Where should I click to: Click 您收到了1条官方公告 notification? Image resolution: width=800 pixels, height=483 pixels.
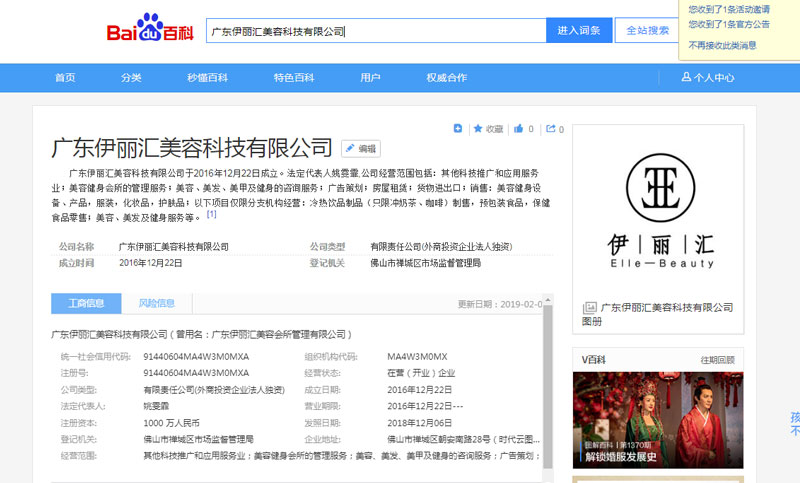point(729,24)
